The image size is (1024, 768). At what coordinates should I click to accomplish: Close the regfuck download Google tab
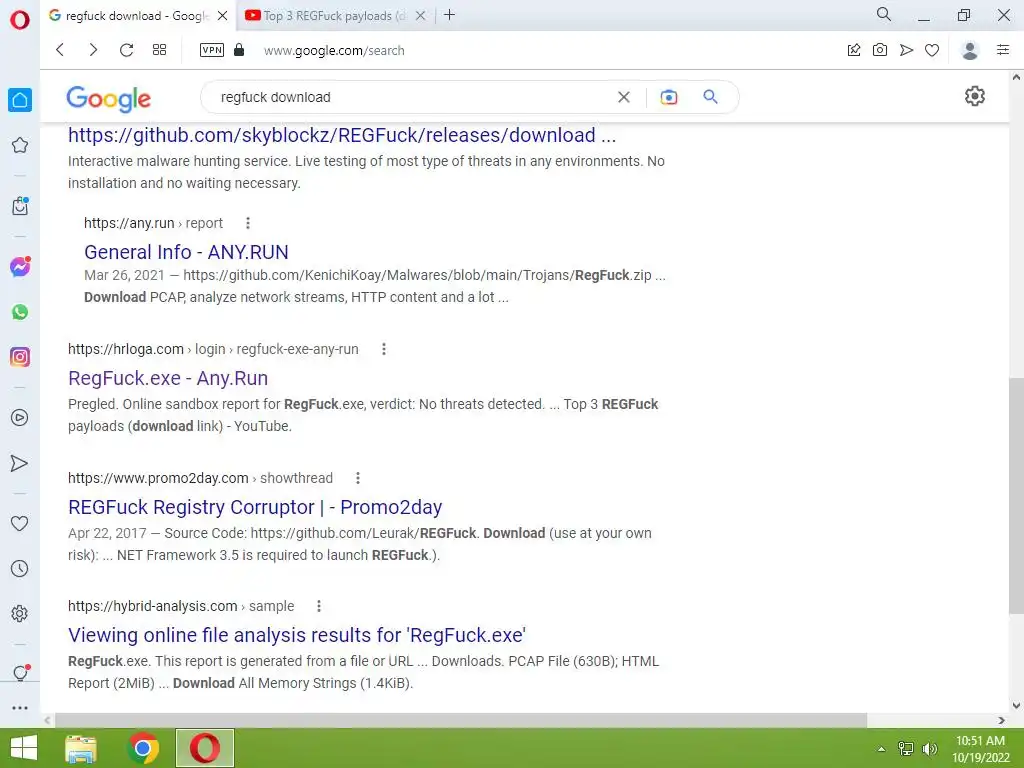[223, 16]
